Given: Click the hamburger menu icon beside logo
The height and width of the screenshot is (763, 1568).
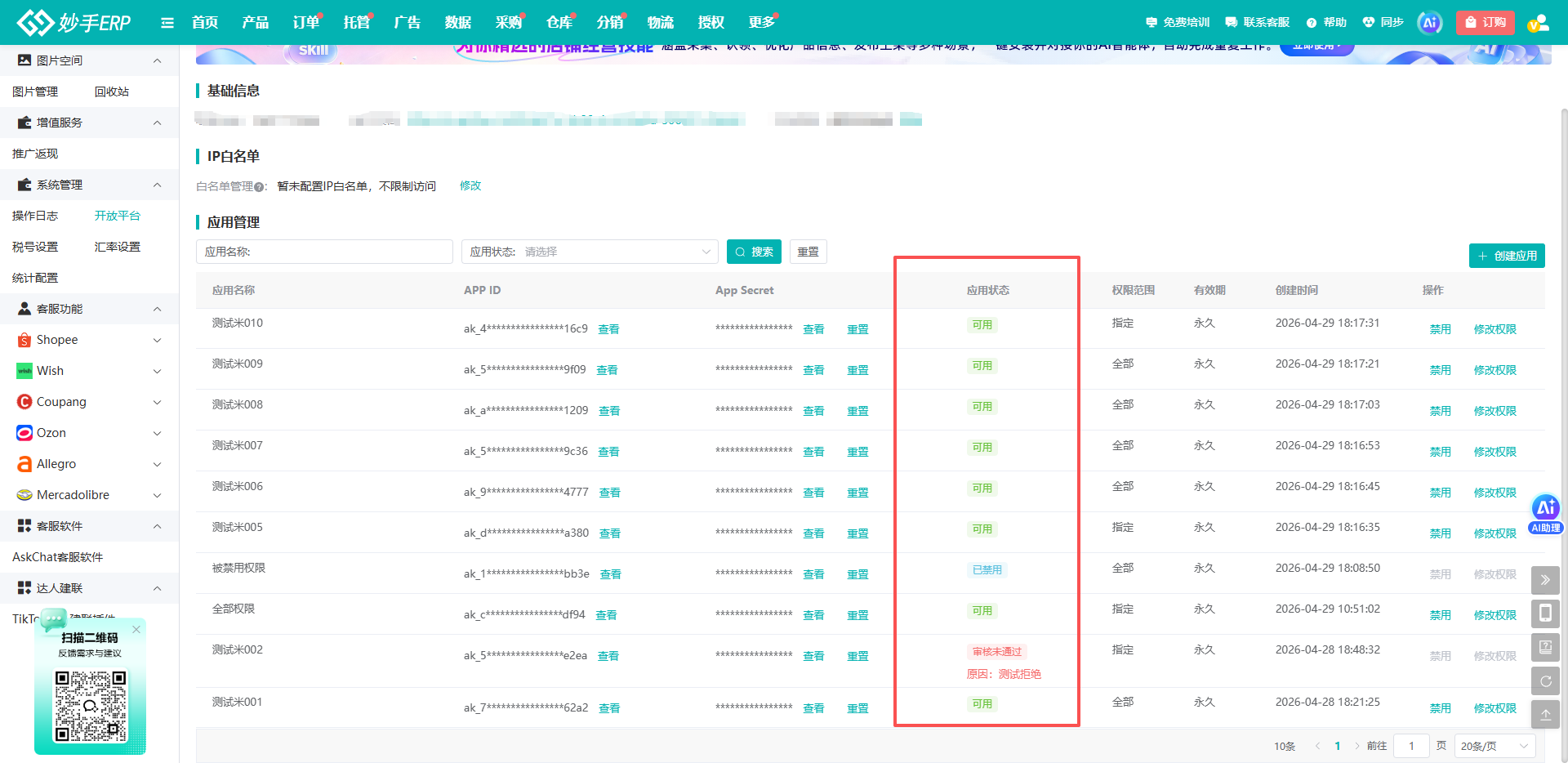Looking at the screenshot, I should 167,23.
